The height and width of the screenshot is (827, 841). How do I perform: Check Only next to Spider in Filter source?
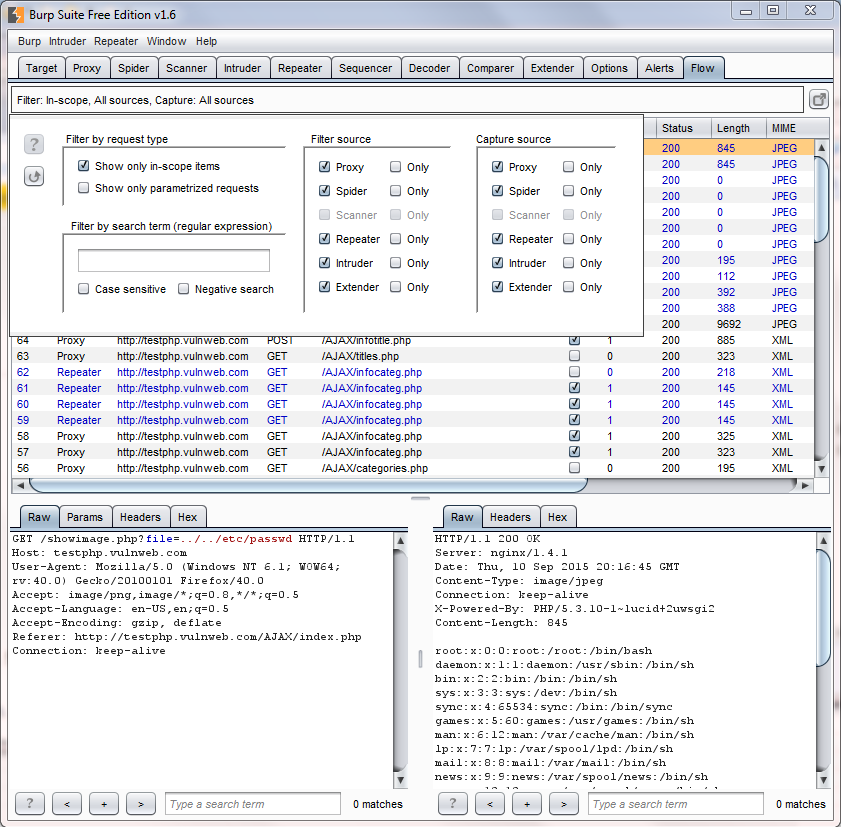pyautogui.click(x=395, y=190)
